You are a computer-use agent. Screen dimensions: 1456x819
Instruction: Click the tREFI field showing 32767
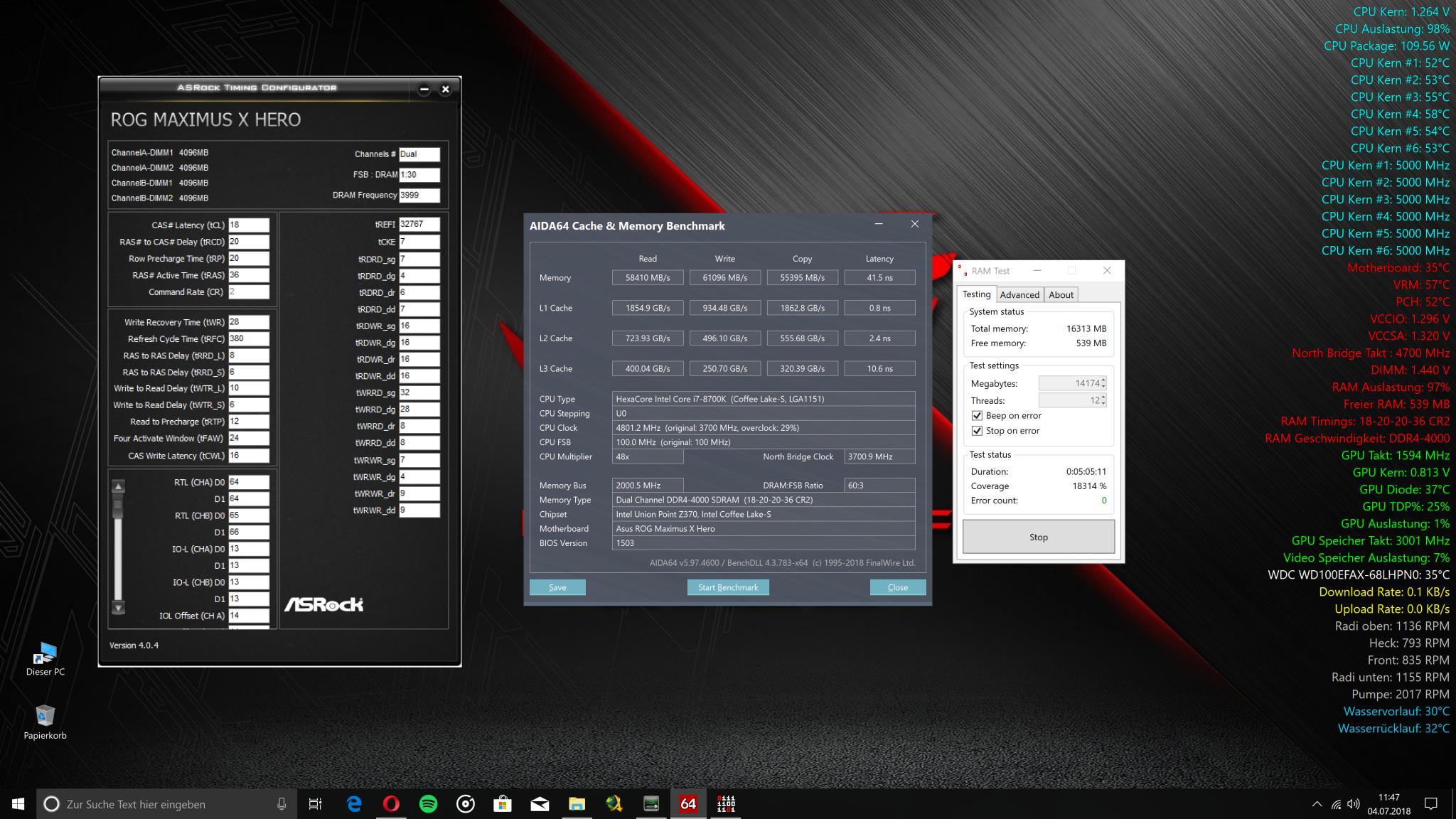pos(419,224)
